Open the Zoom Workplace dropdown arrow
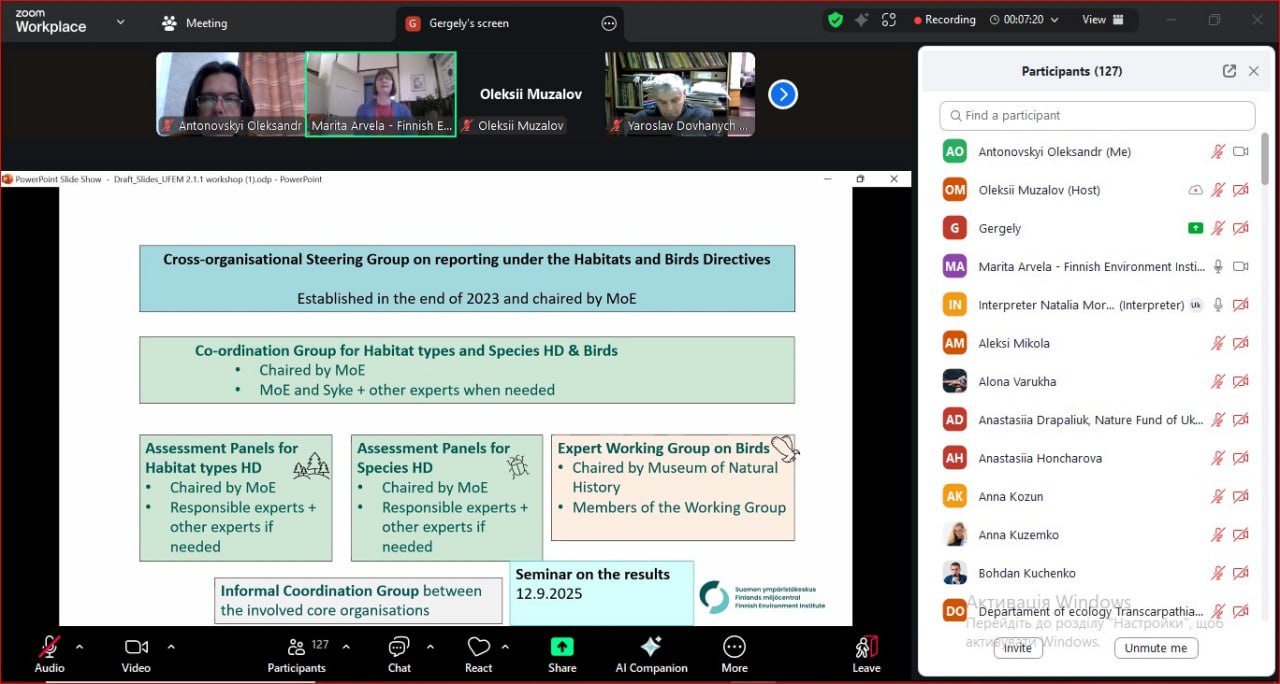Image resolution: width=1280 pixels, height=684 pixels. (x=121, y=21)
